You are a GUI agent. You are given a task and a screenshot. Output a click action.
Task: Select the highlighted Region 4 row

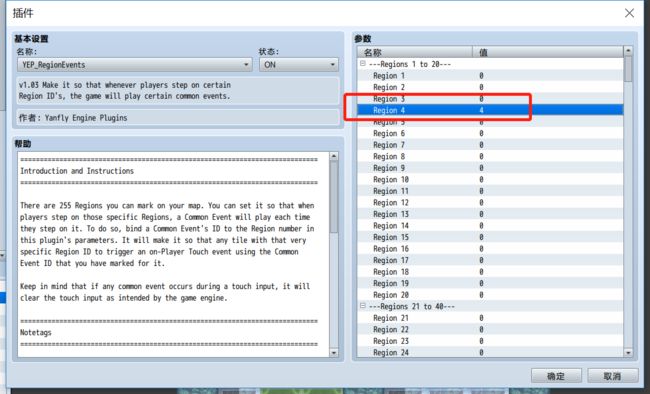490,110
